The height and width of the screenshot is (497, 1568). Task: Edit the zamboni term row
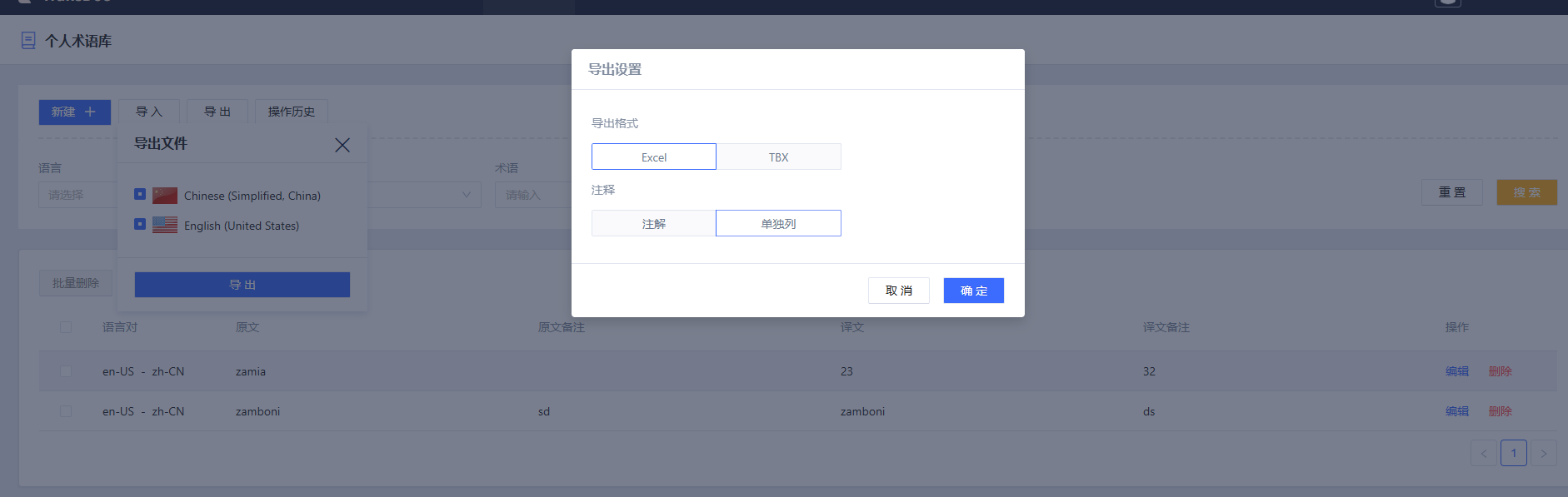point(1457,411)
